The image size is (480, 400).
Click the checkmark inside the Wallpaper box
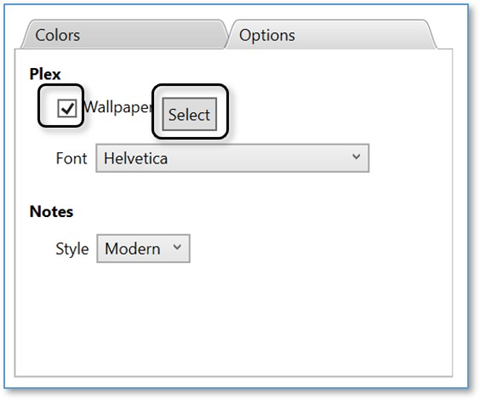[68, 108]
